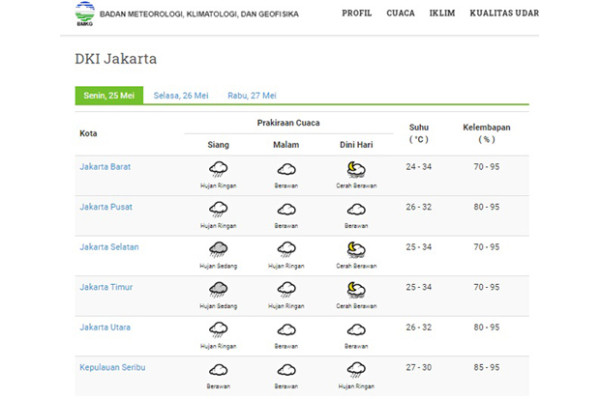Click Jakarta Pusat Siang rain icon
Image resolution: width=600 pixels, height=399 pixels.
(218, 210)
